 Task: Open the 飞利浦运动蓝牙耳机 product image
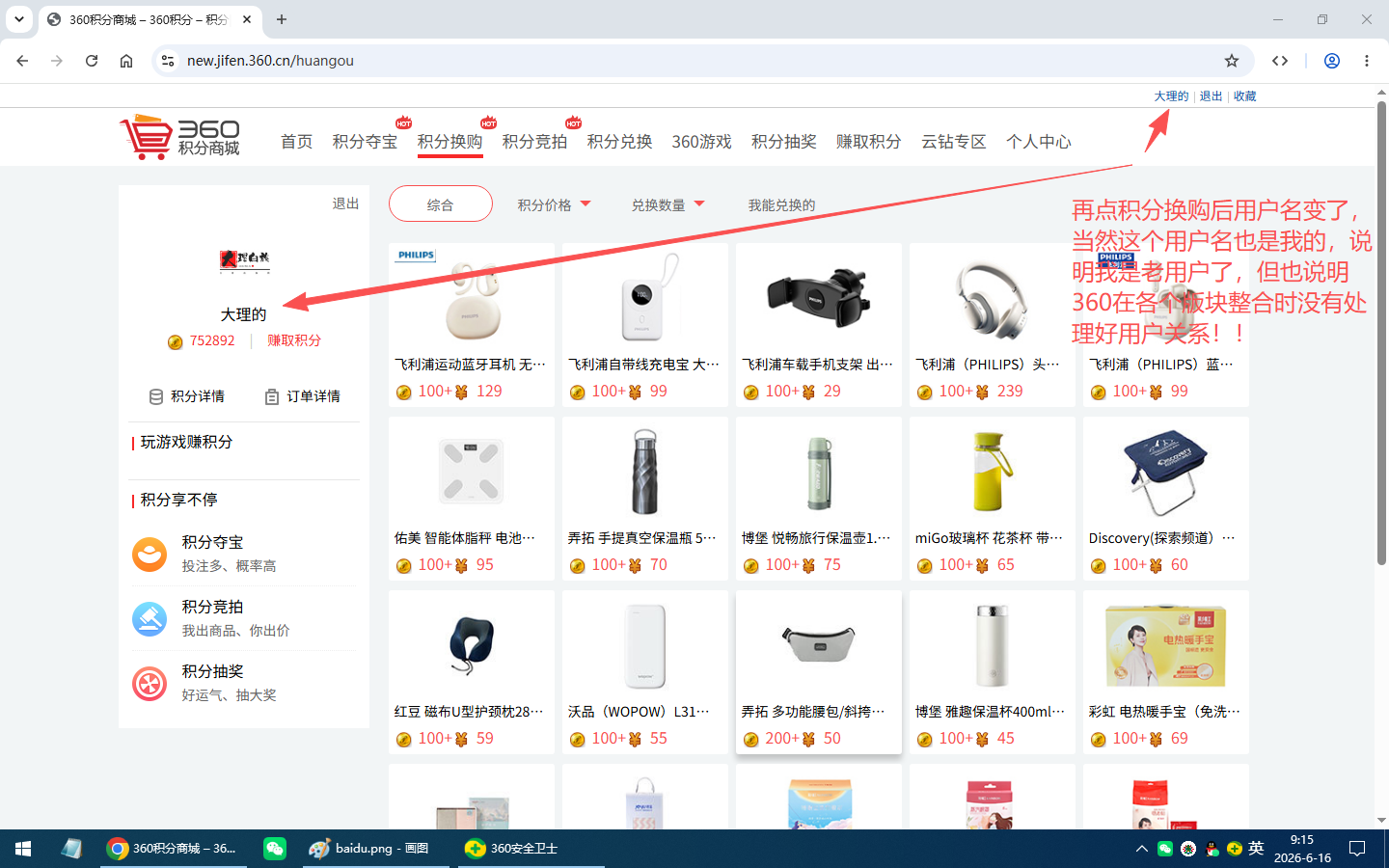point(472,299)
